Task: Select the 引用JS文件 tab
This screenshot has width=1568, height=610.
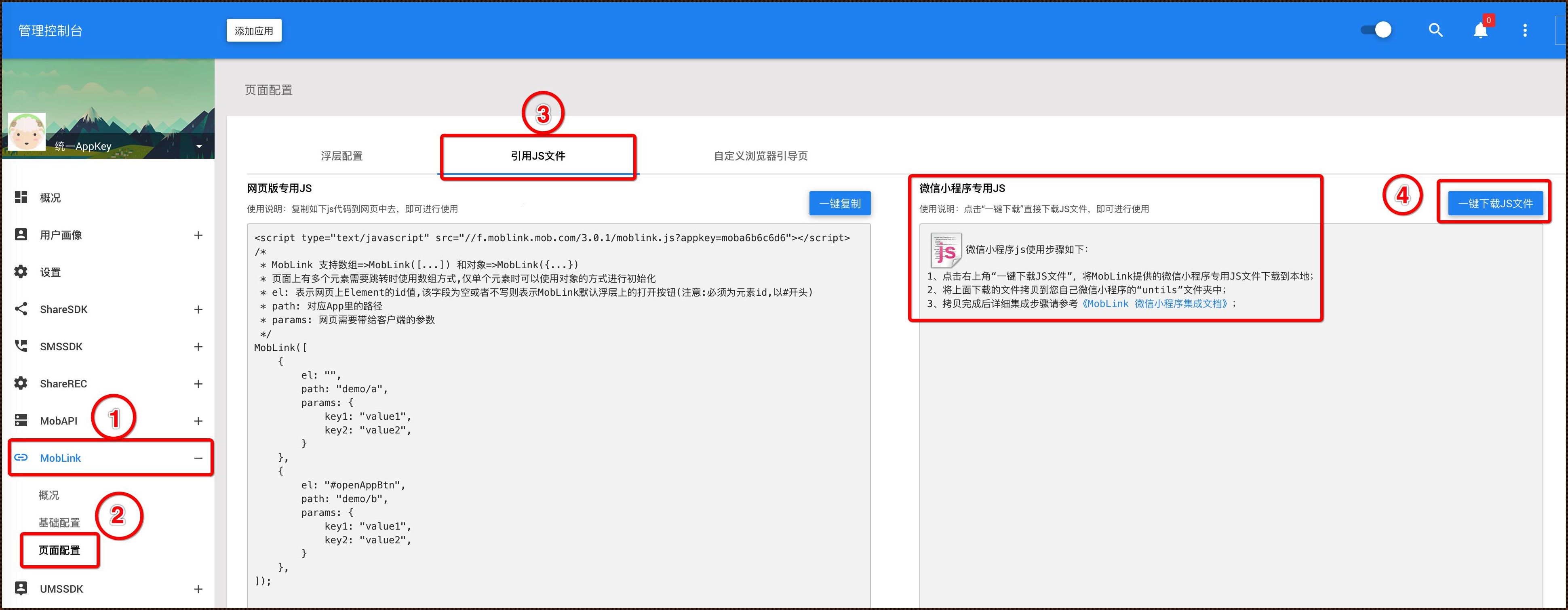Action: point(538,156)
